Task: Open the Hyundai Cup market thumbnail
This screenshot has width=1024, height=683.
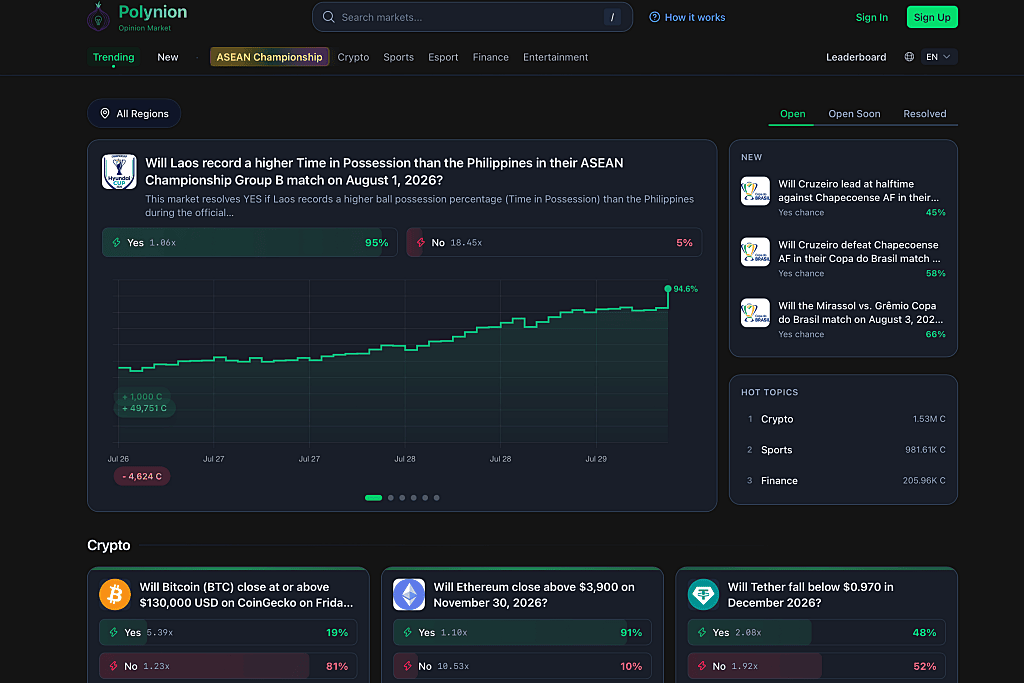Action: pyautogui.click(x=119, y=172)
